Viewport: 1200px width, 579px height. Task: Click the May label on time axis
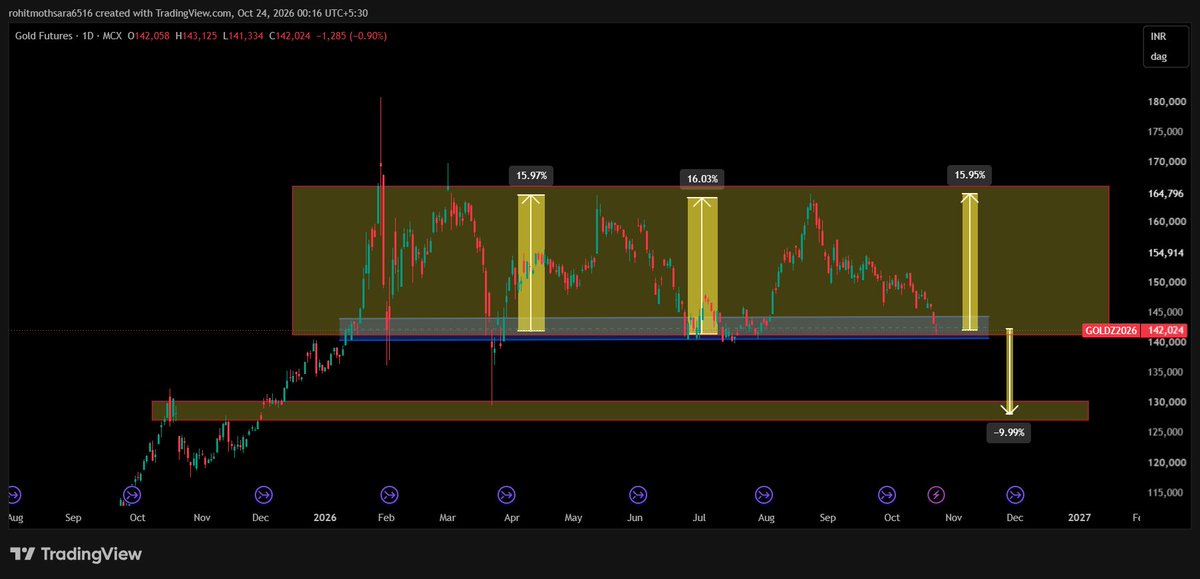pyautogui.click(x=573, y=518)
